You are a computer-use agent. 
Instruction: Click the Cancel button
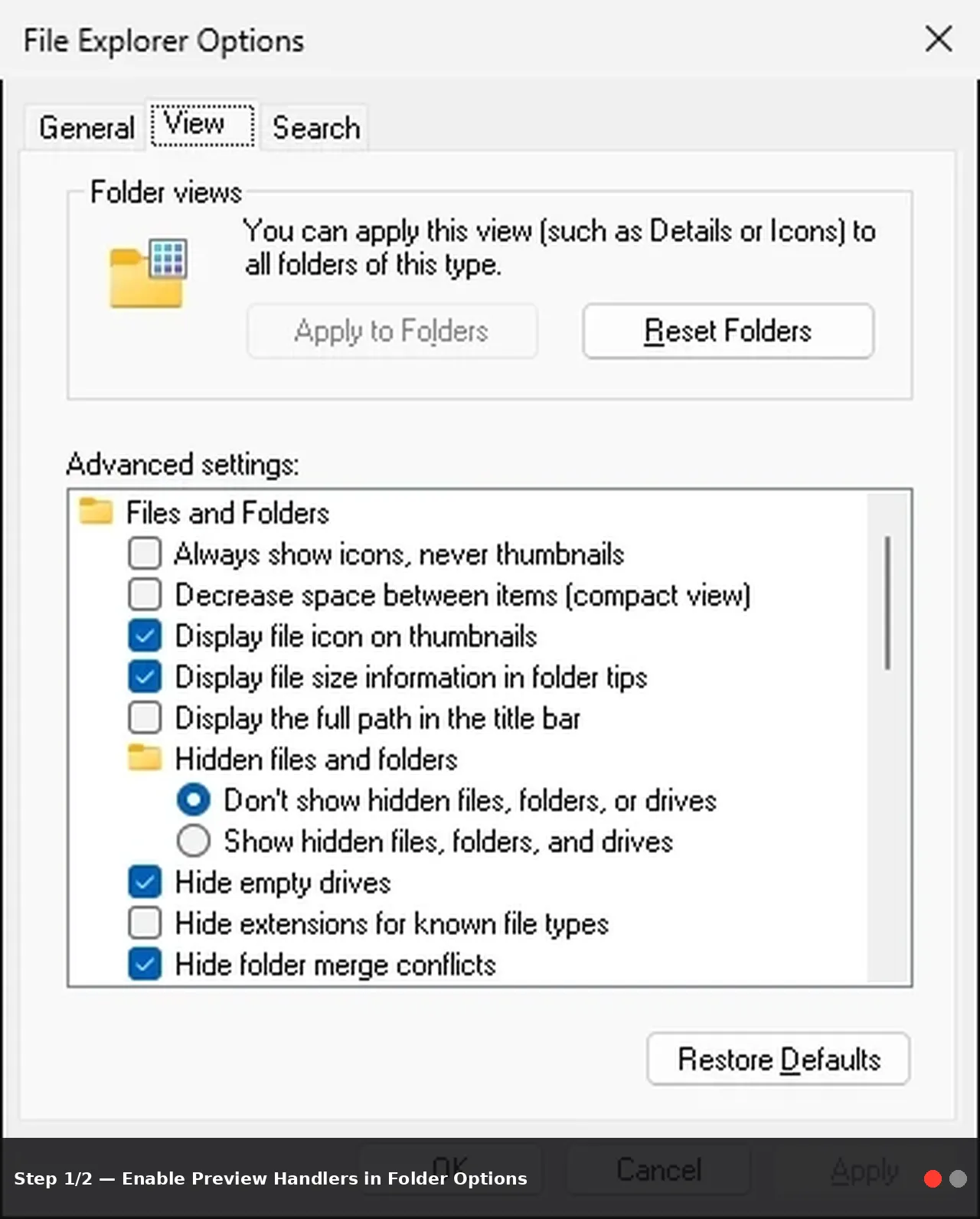pos(658,1170)
